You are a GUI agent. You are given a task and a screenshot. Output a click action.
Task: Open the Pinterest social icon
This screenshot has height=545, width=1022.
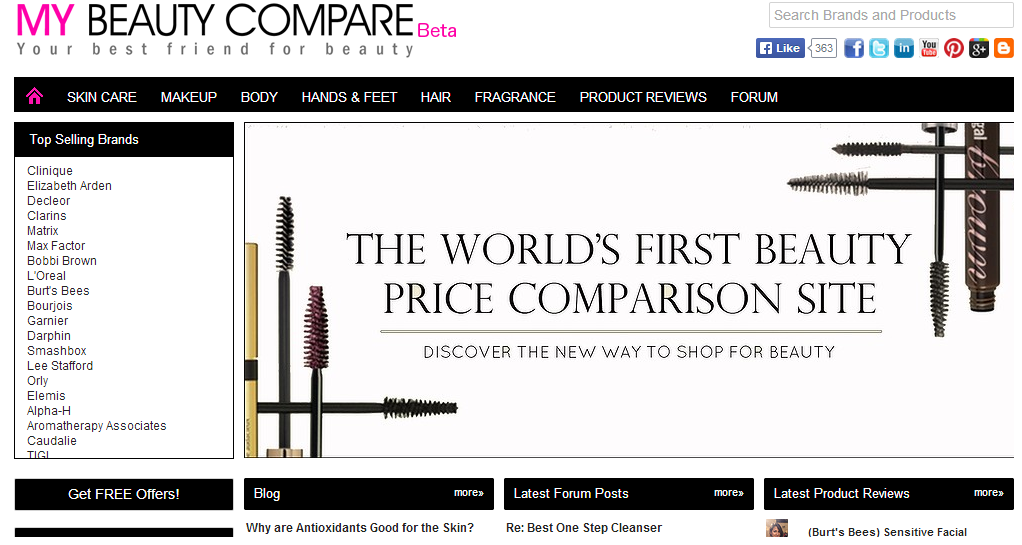point(954,48)
